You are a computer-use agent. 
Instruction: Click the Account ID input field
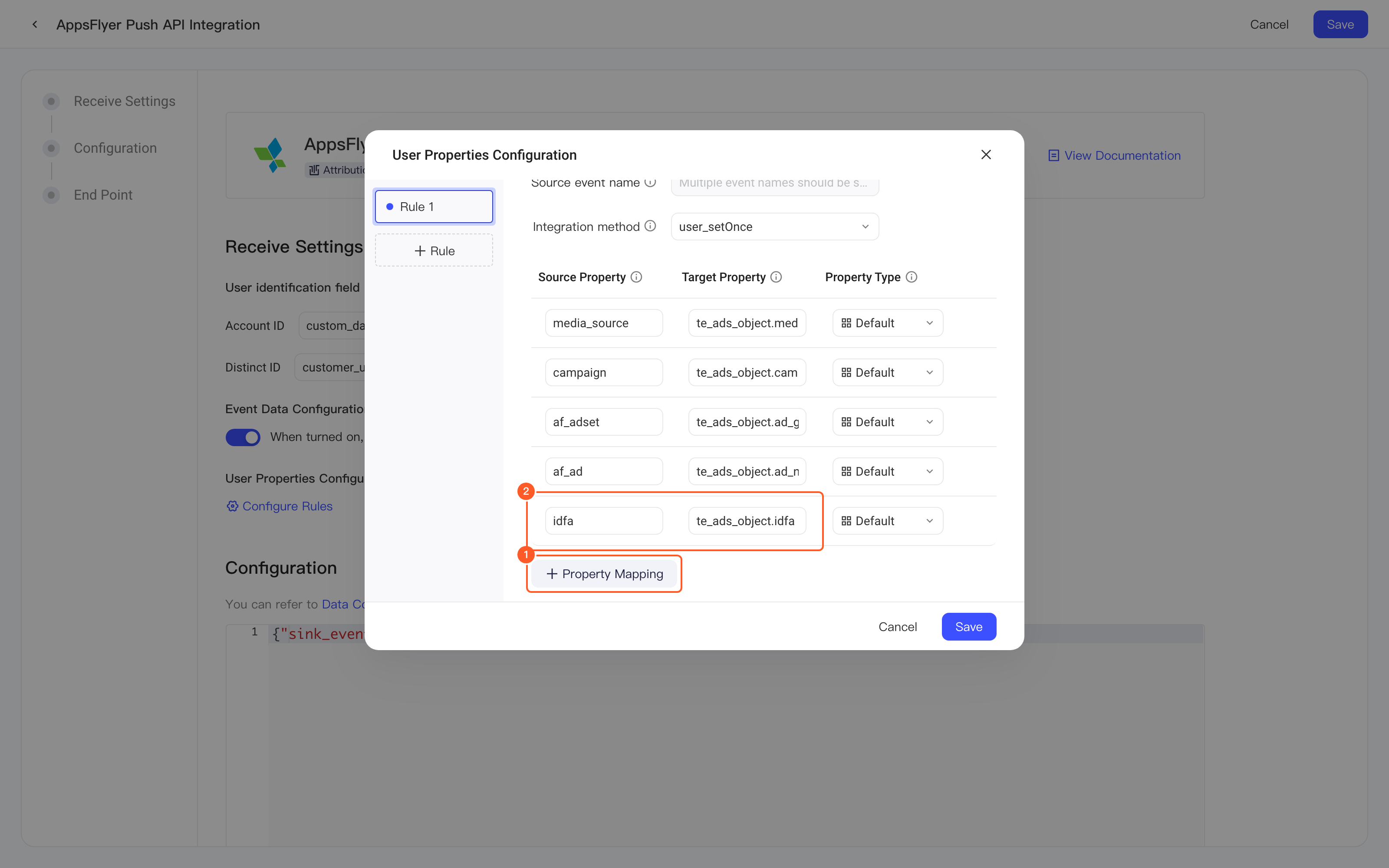coord(332,325)
